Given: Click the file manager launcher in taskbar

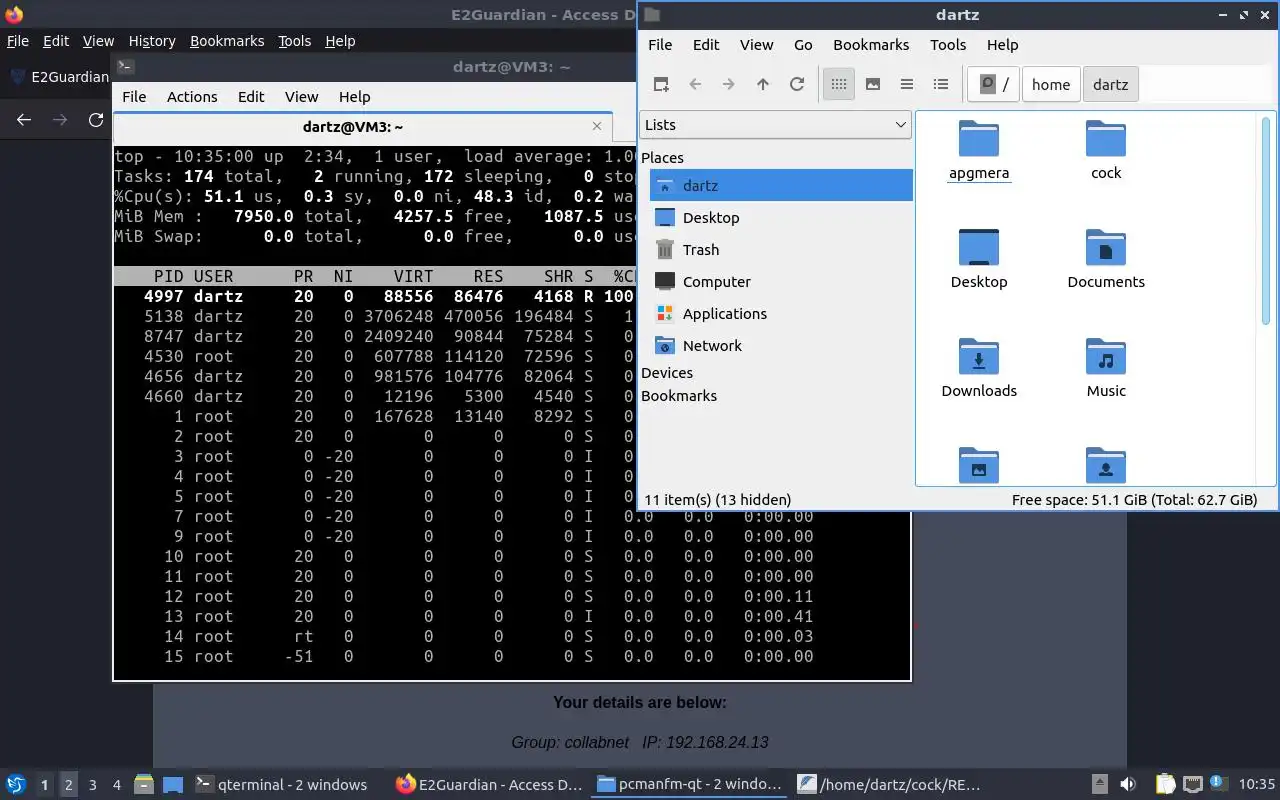Looking at the screenshot, I should [x=143, y=785].
